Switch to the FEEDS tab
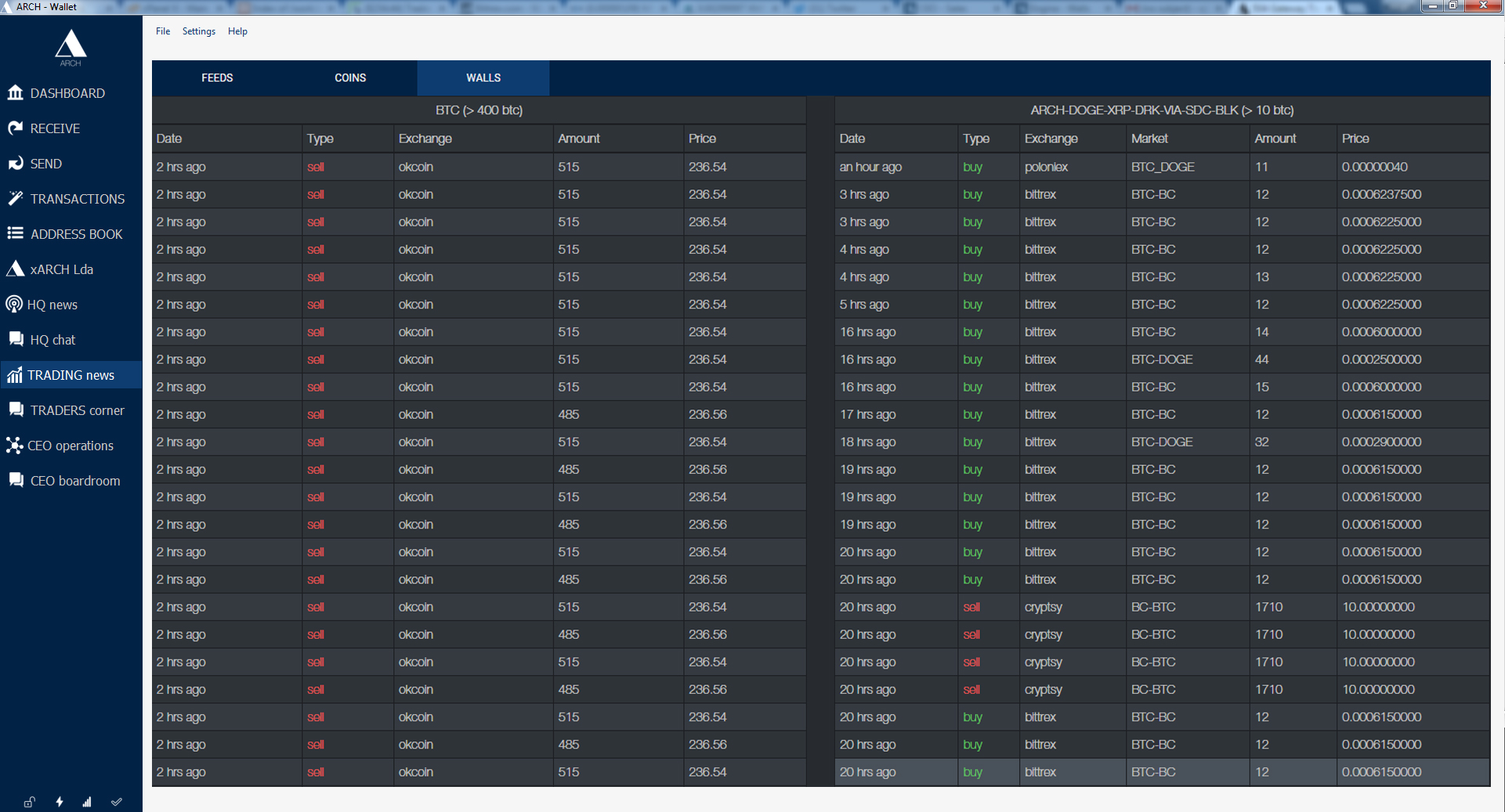 click(x=217, y=78)
